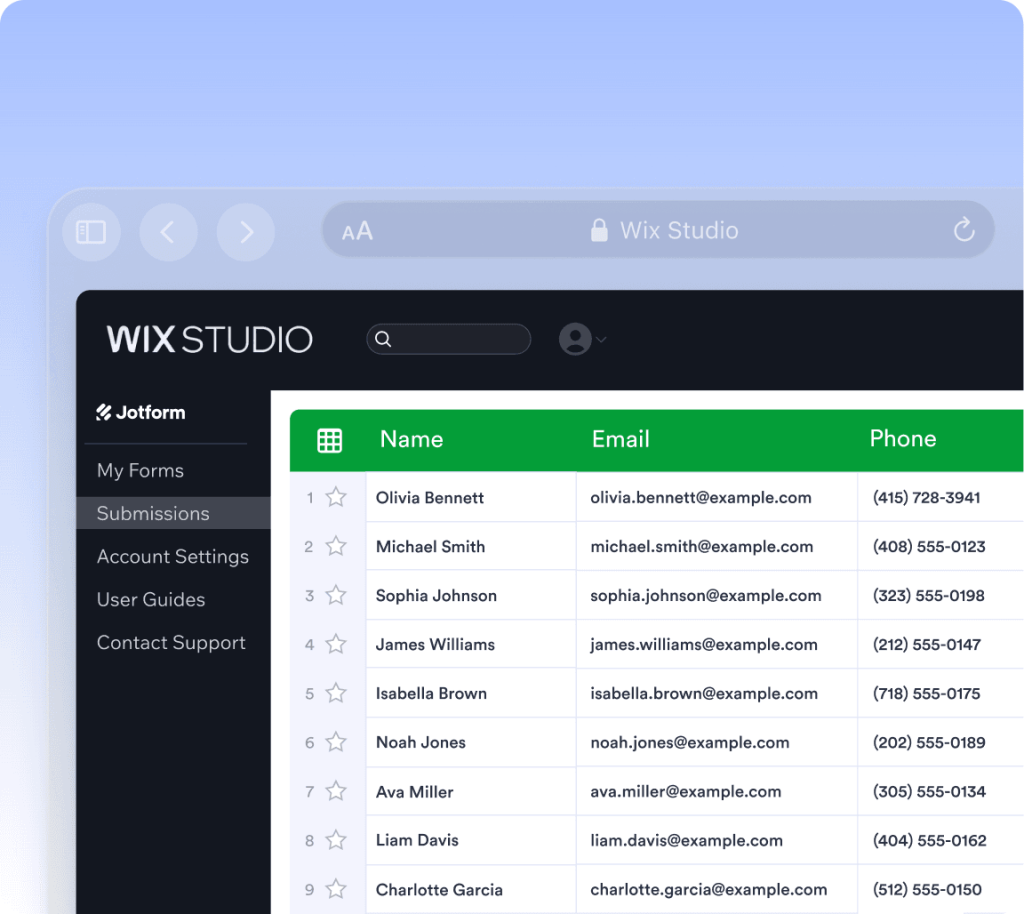1024x914 pixels.
Task: Click noah.jones@example.com email cell
Action: pyautogui.click(x=716, y=742)
